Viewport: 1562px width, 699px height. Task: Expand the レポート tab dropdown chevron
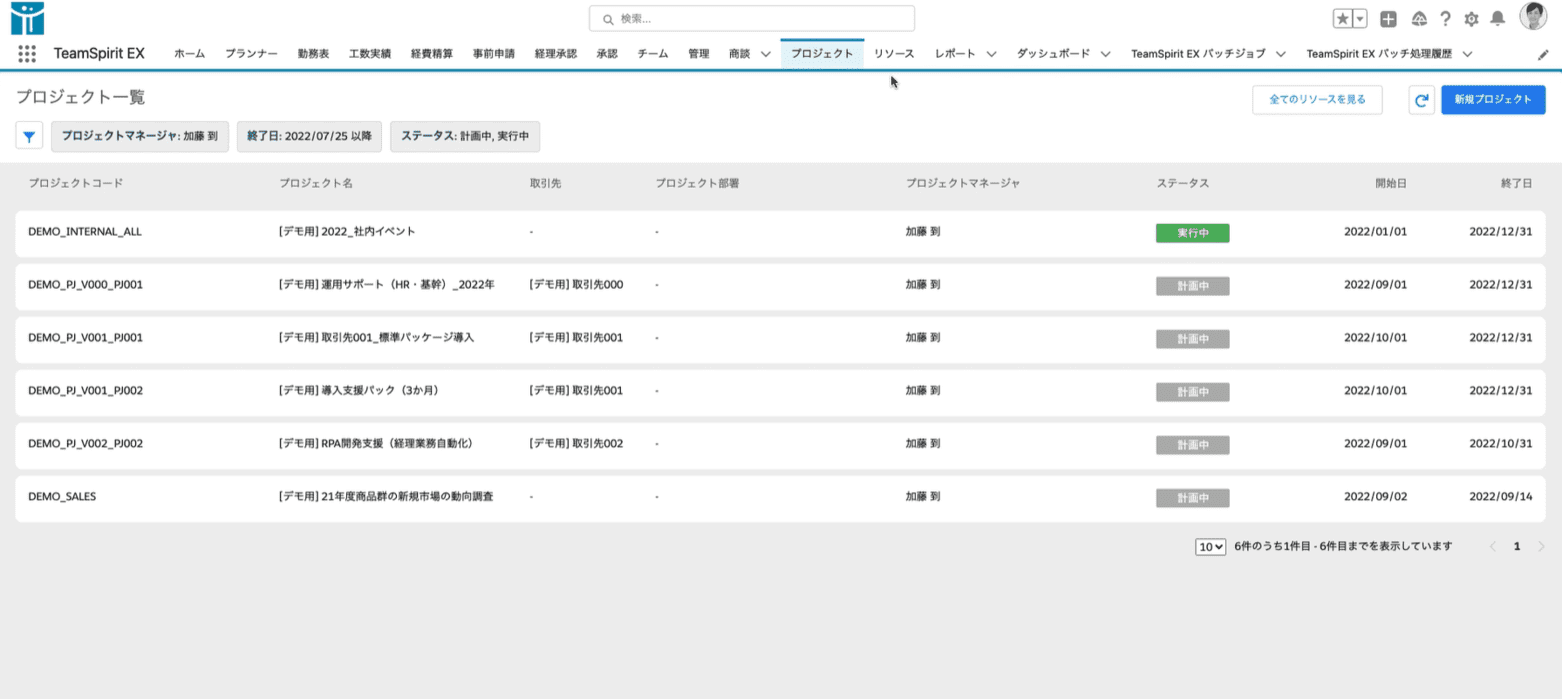(991, 54)
